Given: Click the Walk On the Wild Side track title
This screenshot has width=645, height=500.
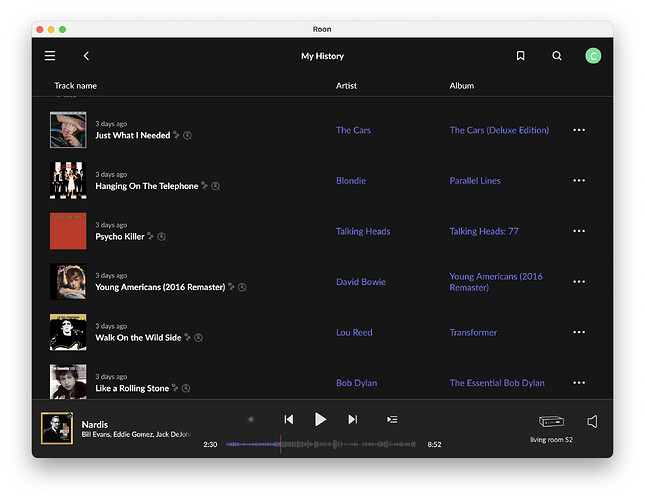Looking at the screenshot, I should (x=138, y=338).
